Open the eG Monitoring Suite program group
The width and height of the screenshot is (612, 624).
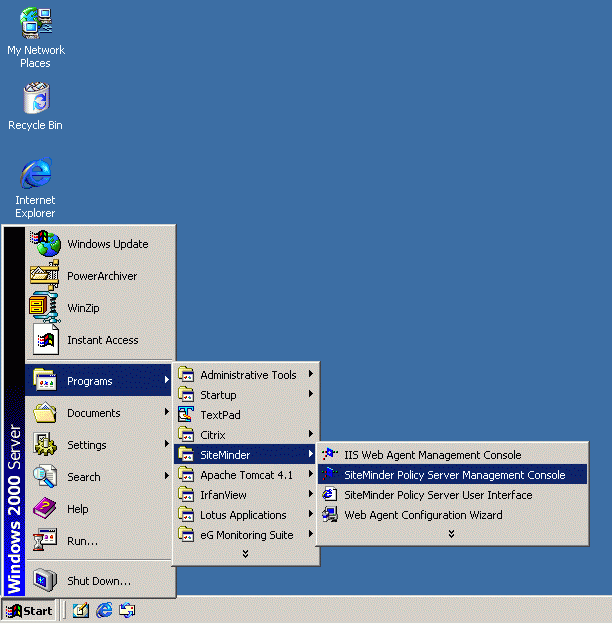246,534
